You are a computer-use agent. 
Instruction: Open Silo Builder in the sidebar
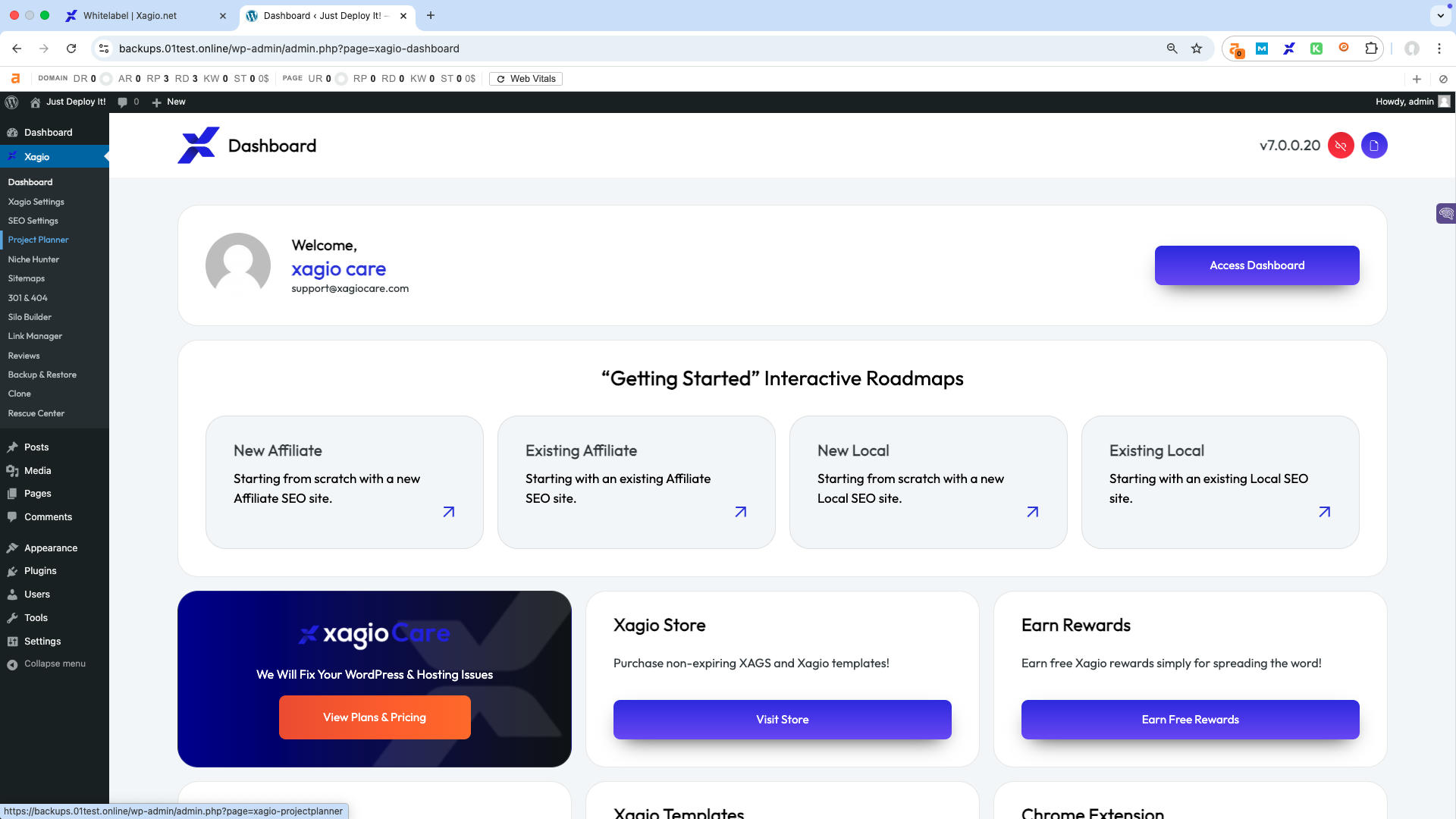[x=30, y=317]
